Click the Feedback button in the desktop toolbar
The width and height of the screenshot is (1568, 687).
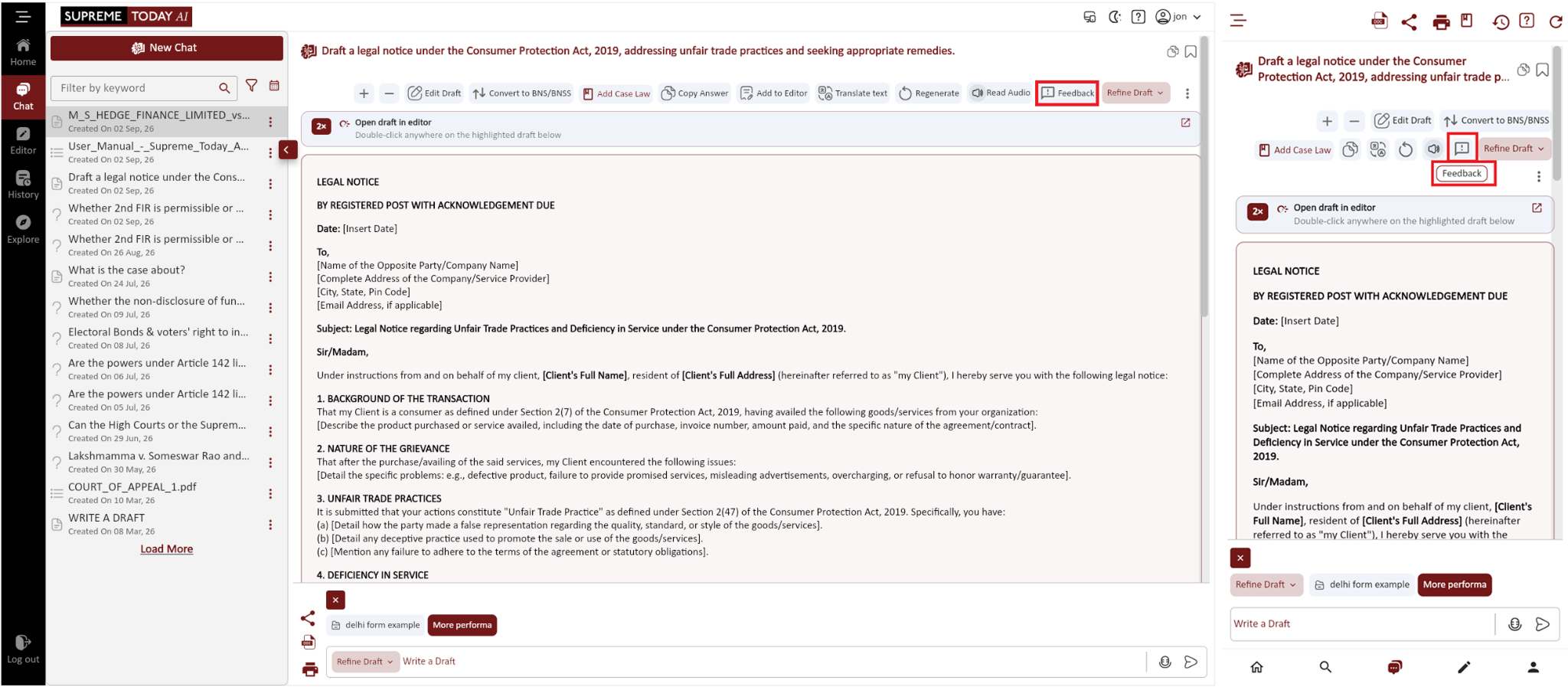[x=1067, y=93]
